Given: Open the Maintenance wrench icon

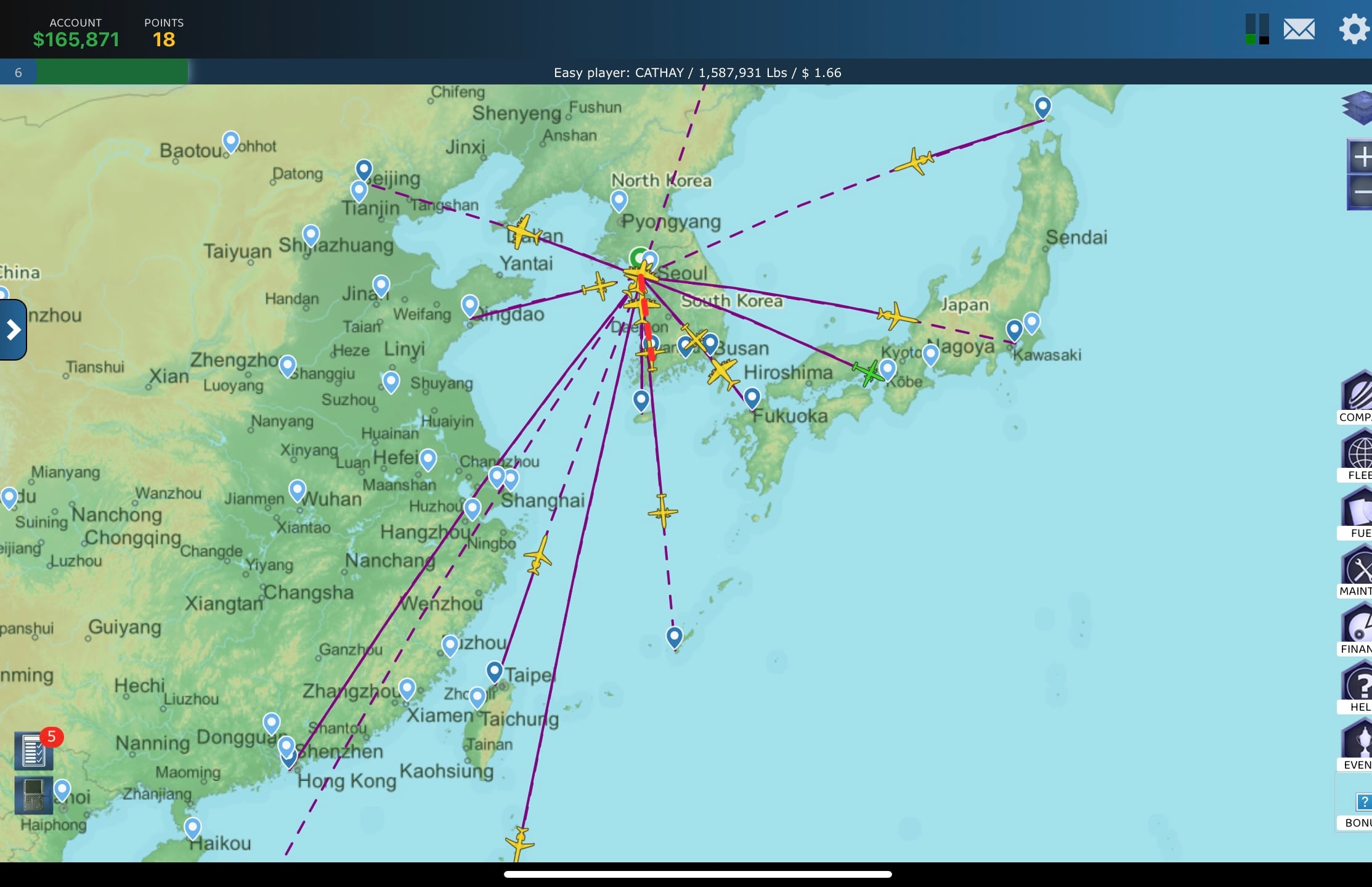Looking at the screenshot, I should pos(1357,570).
